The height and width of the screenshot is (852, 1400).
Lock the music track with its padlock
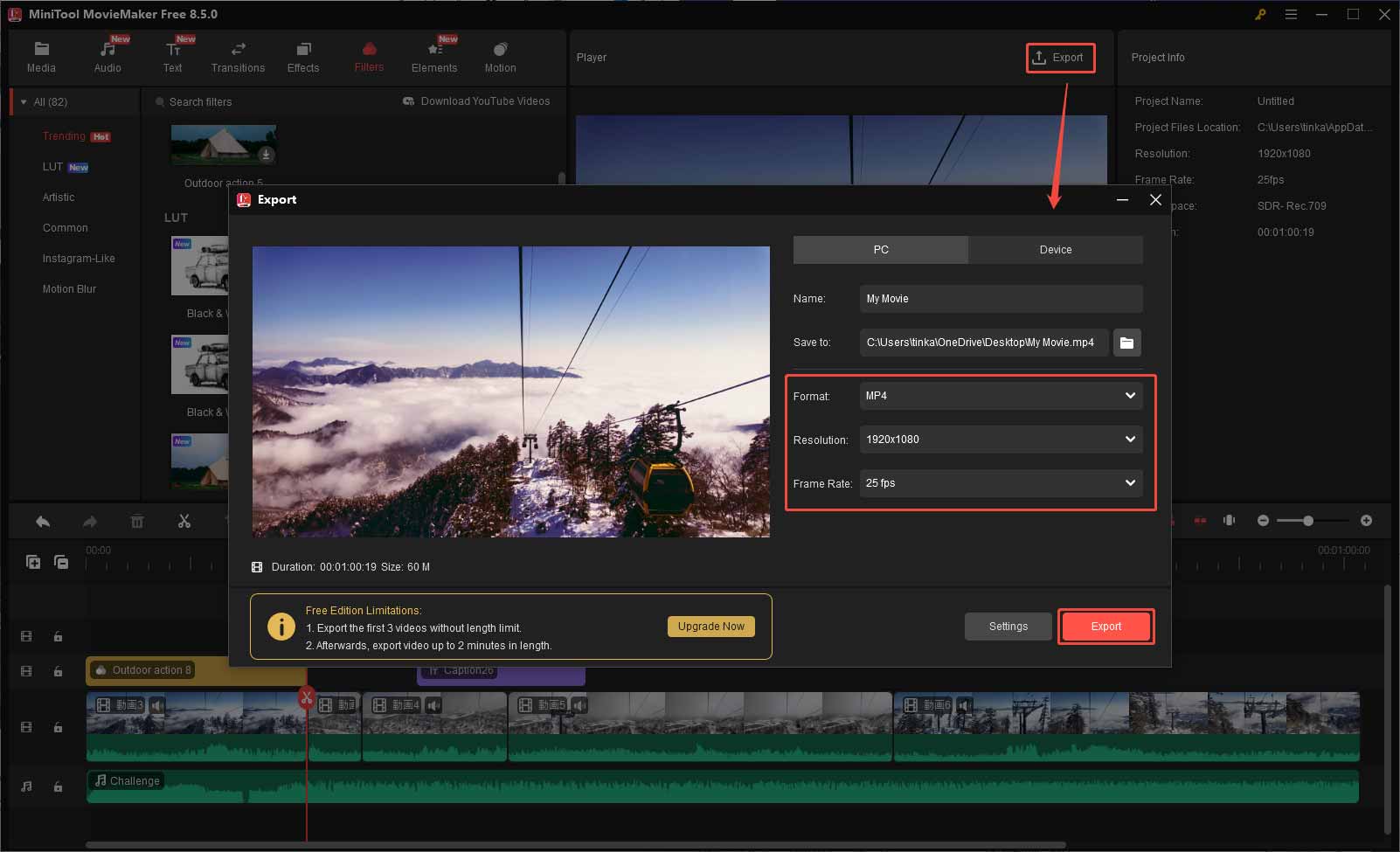pos(58,786)
